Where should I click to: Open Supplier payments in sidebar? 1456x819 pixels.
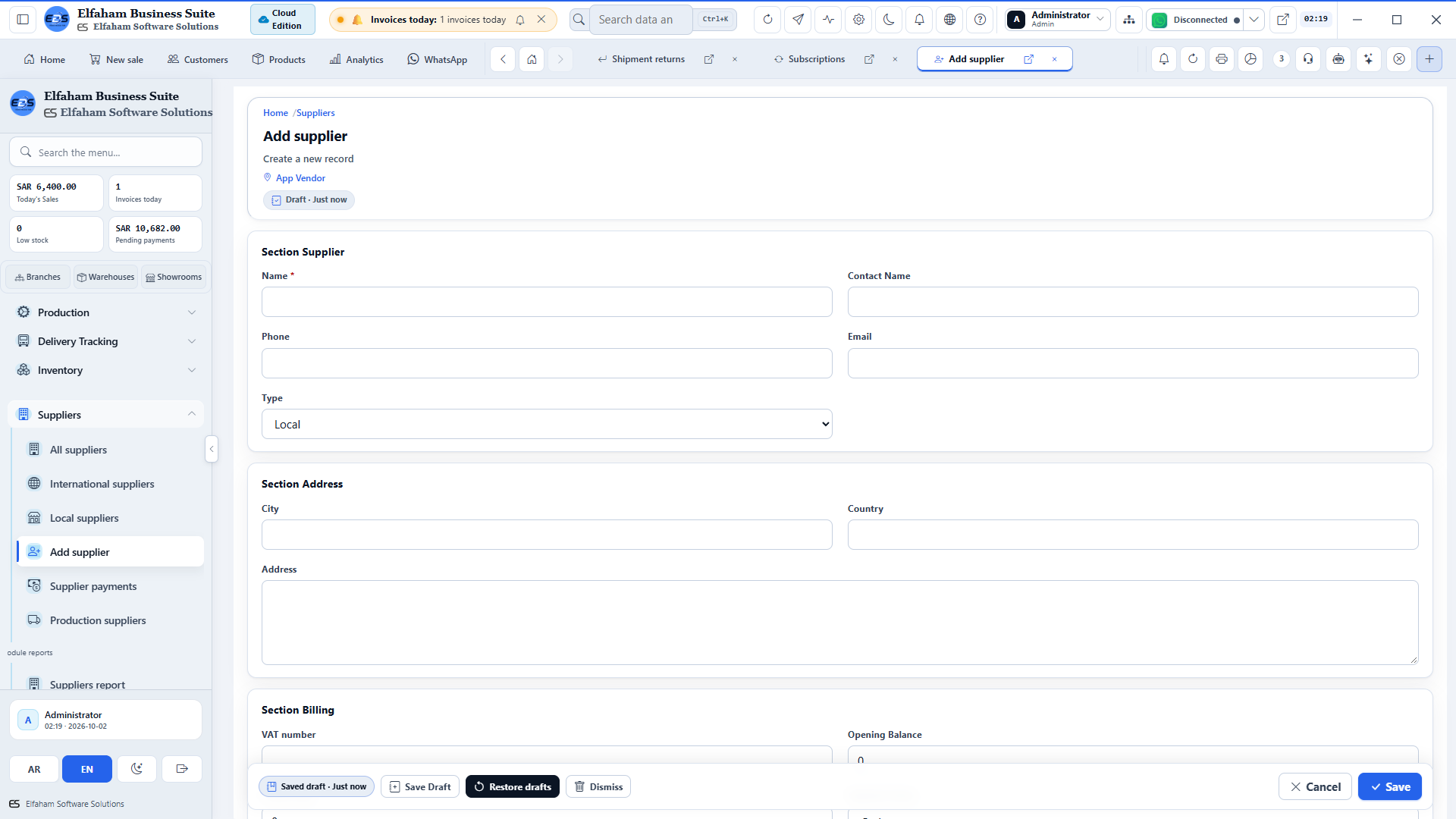(110, 586)
